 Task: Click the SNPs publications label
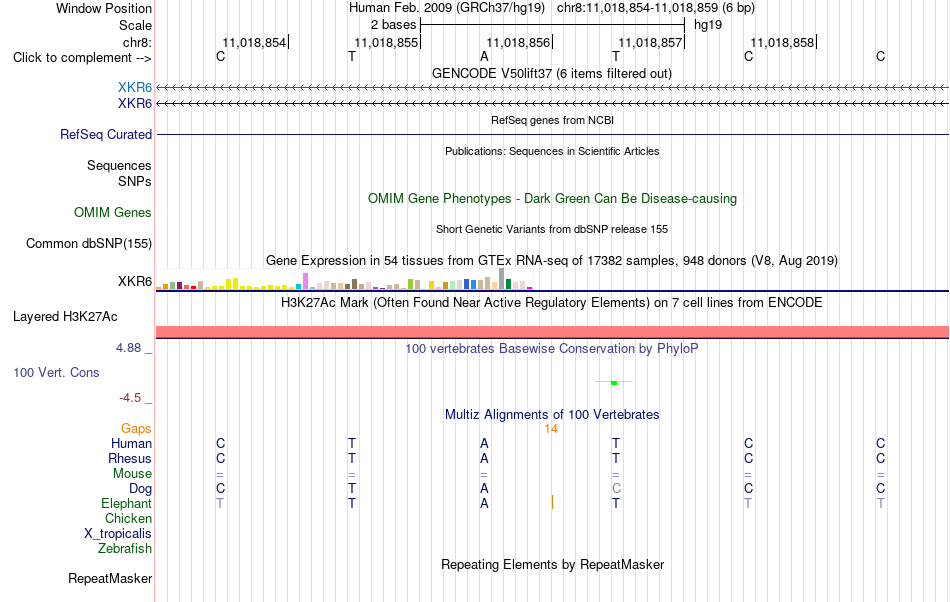(135, 181)
